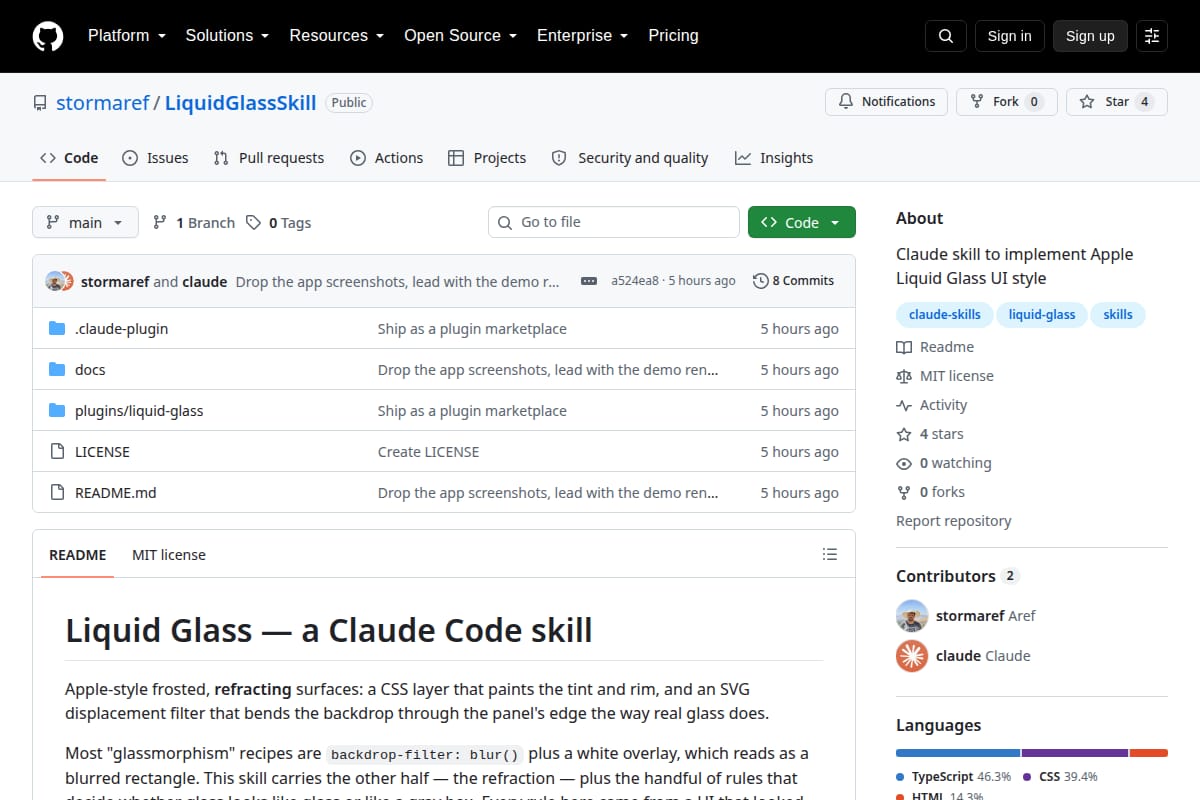The width and height of the screenshot is (1200, 800).
Task: Switch to the Actions tab
Action: point(386,158)
